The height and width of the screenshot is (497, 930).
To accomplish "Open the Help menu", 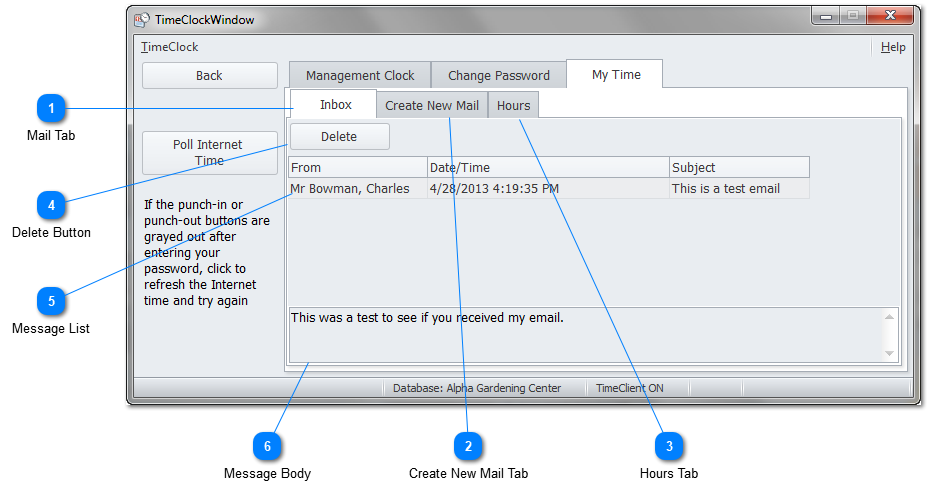I will click(893, 47).
